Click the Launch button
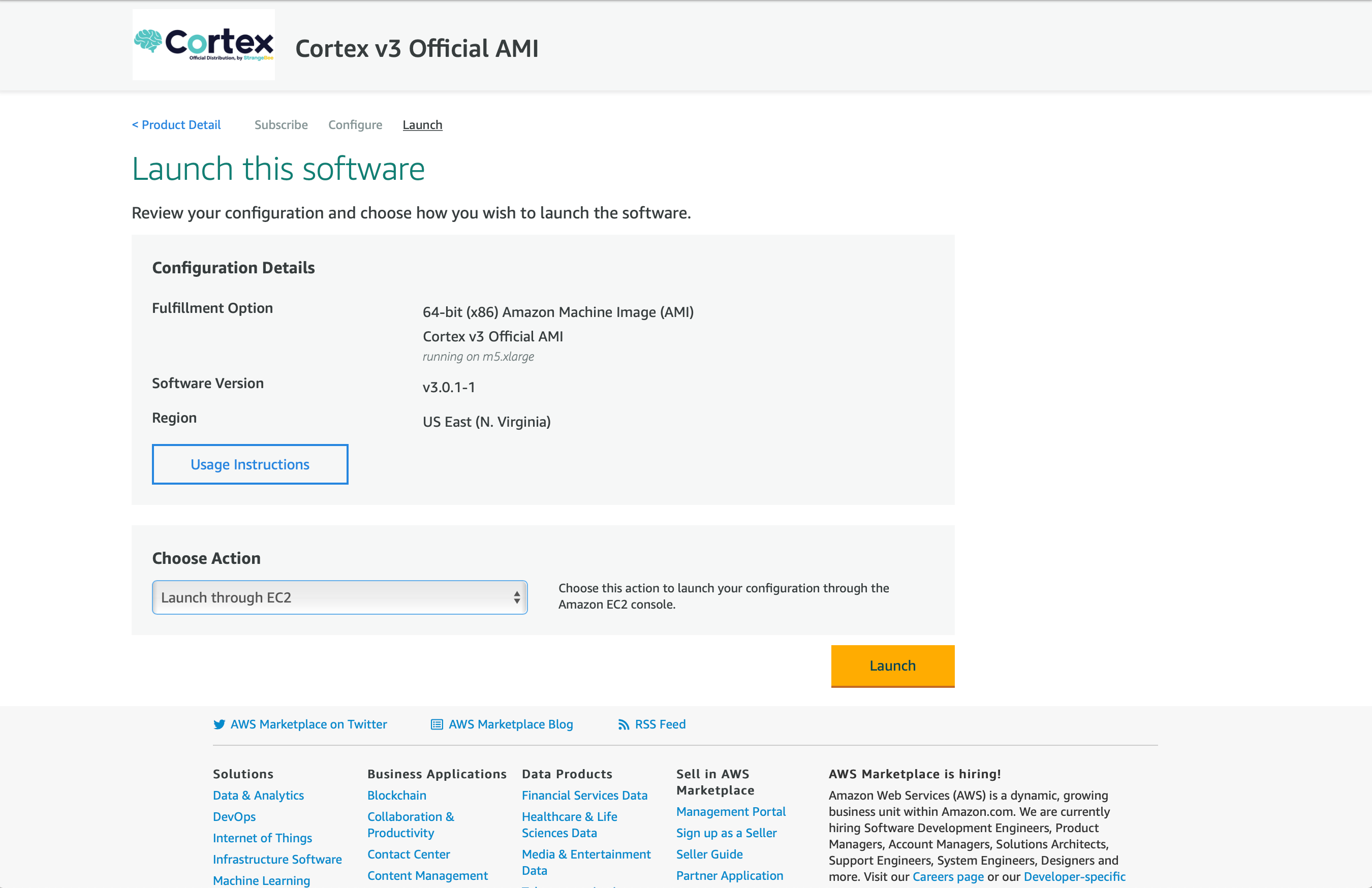 (892, 666)
